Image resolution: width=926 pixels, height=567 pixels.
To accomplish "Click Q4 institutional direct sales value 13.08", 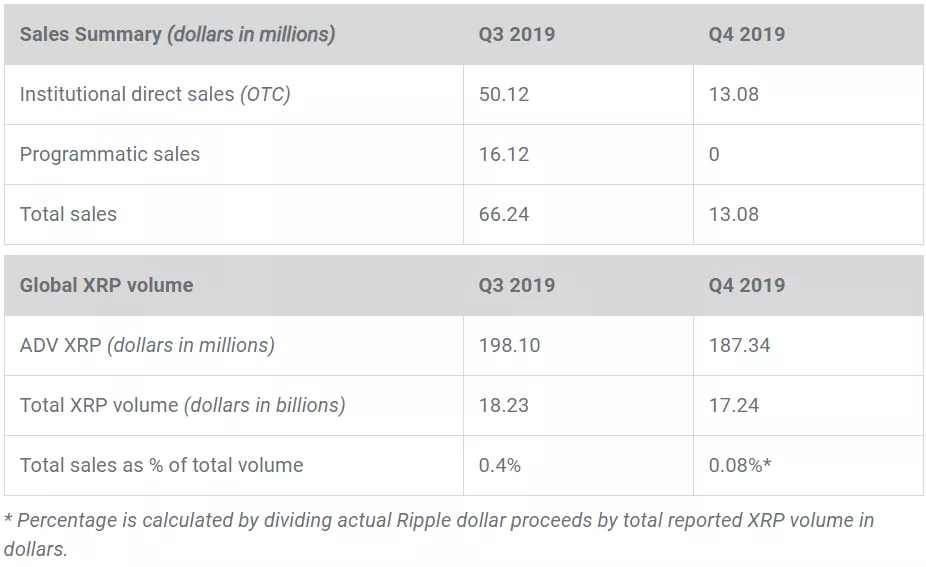I will [733, 94].
